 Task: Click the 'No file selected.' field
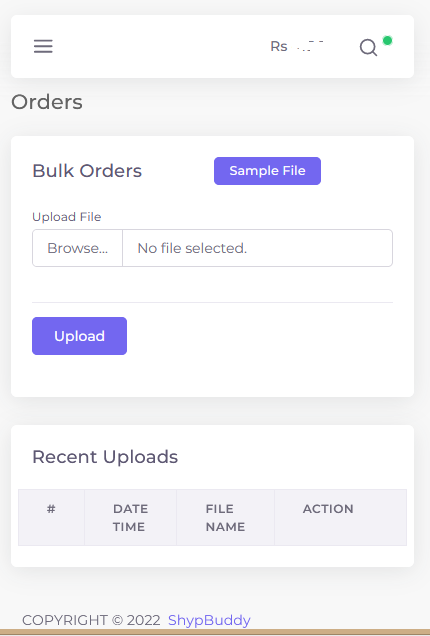258,248
